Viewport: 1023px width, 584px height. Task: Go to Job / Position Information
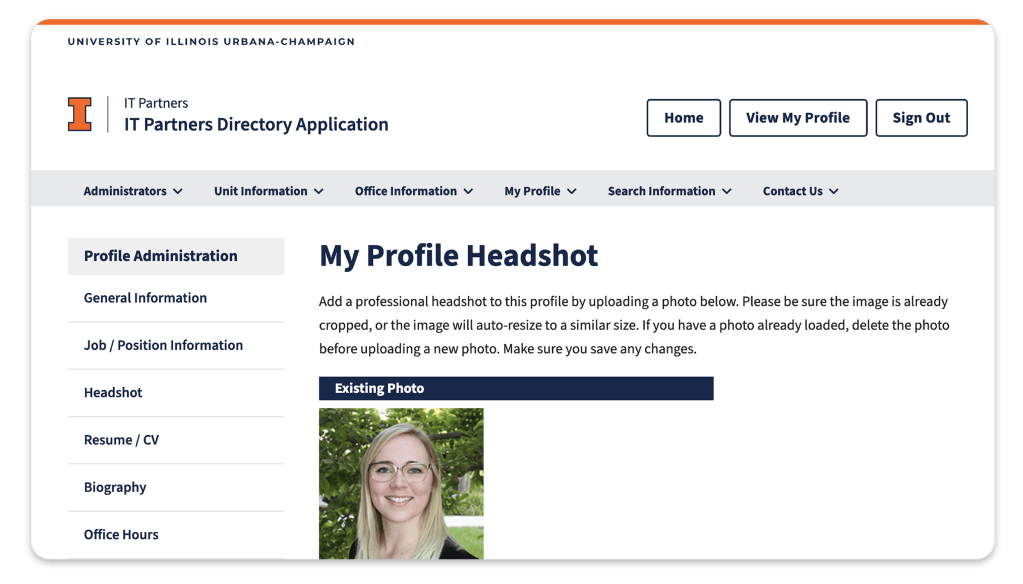pyautogui.click(x=163, y=345)
